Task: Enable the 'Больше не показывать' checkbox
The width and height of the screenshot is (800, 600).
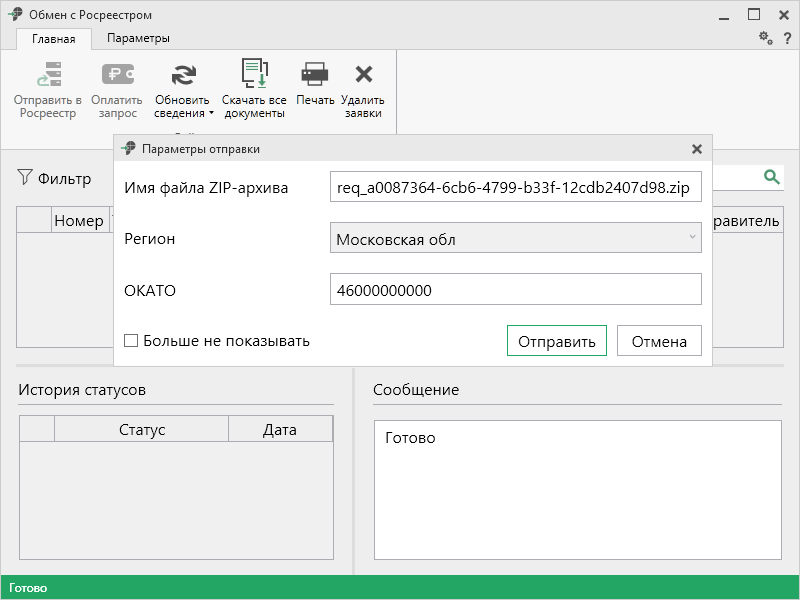Action: point(131,341)
